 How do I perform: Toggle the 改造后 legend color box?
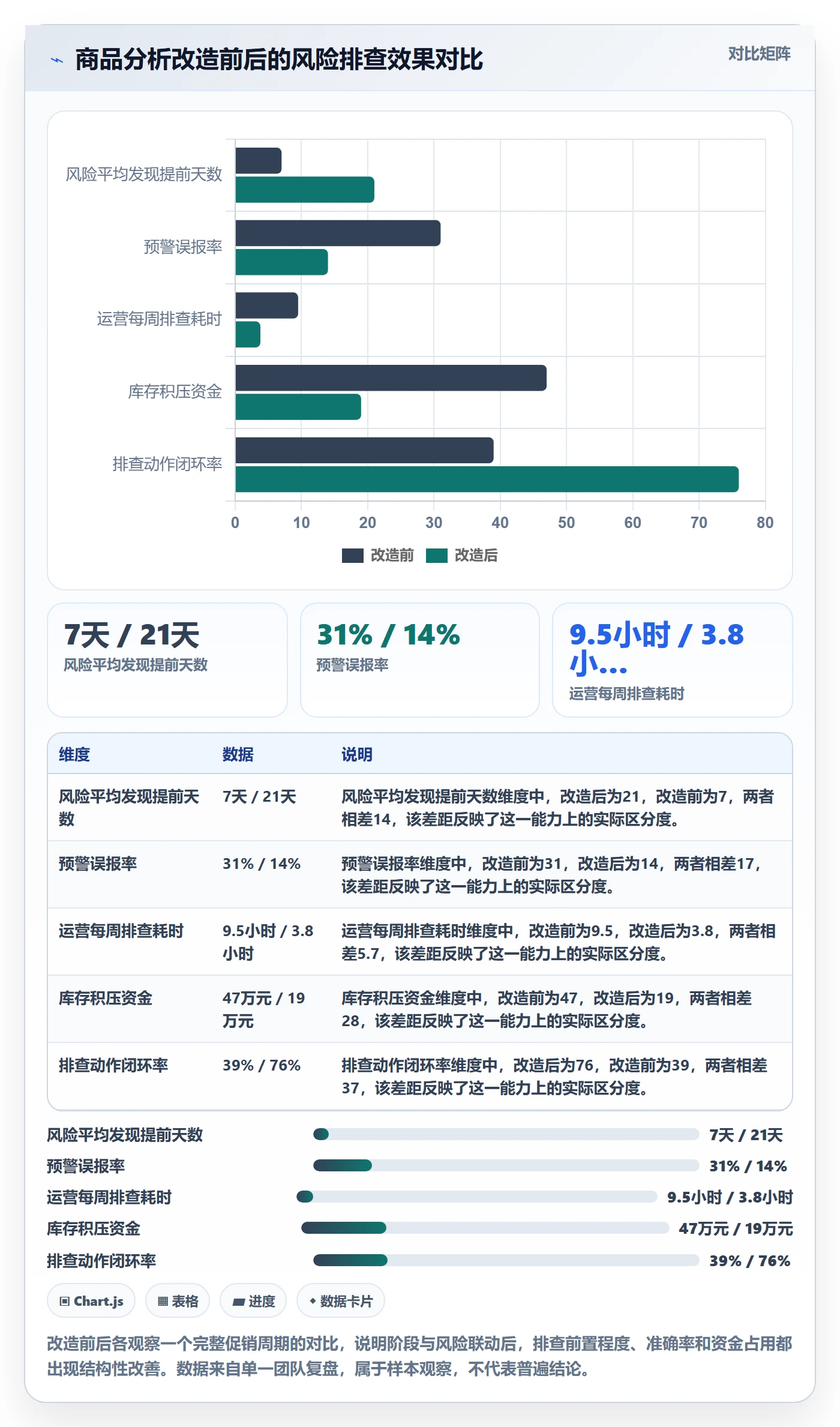[436, 556]
